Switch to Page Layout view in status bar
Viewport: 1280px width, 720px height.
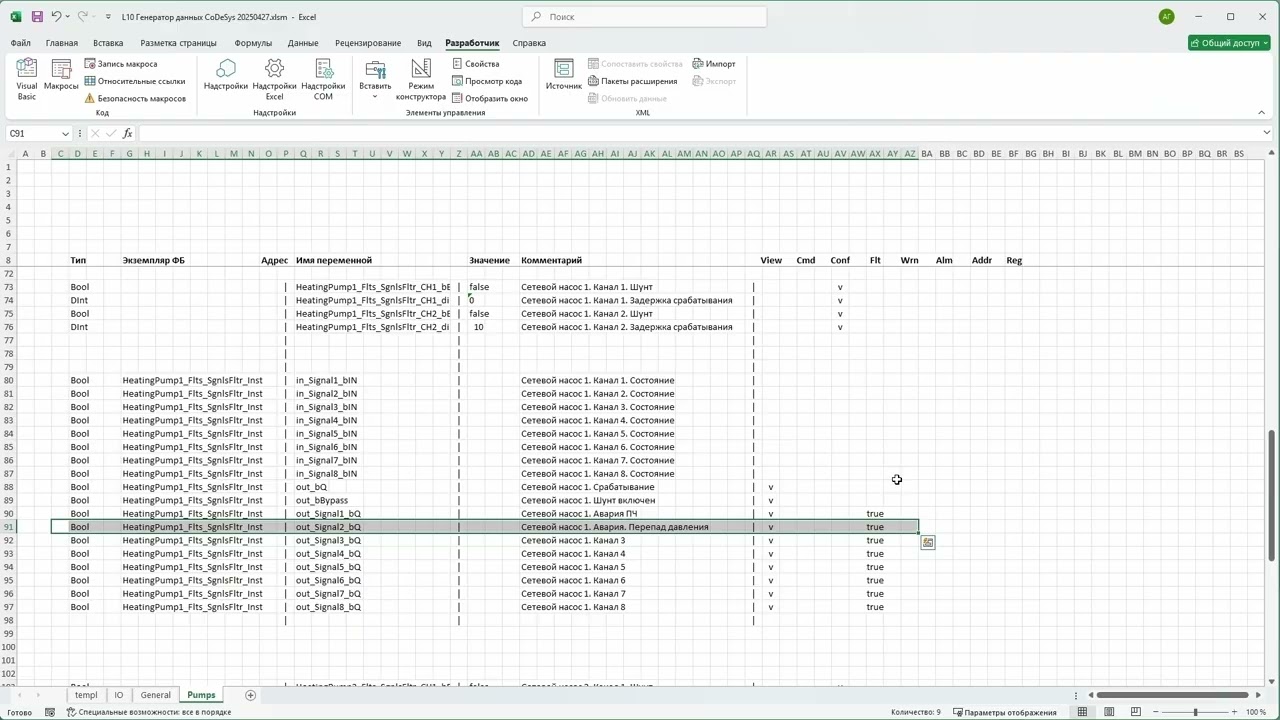1110,712
